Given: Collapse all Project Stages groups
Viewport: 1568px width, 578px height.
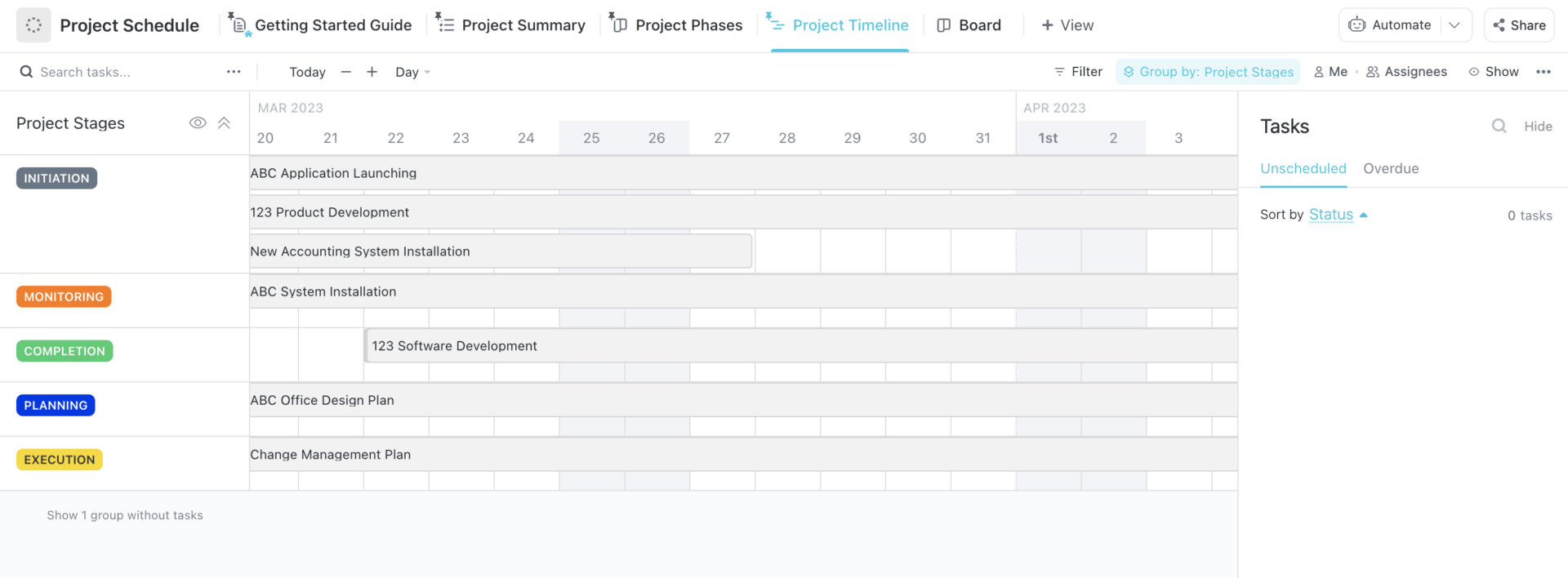Looking at the screenshot, I should (224, 122).
